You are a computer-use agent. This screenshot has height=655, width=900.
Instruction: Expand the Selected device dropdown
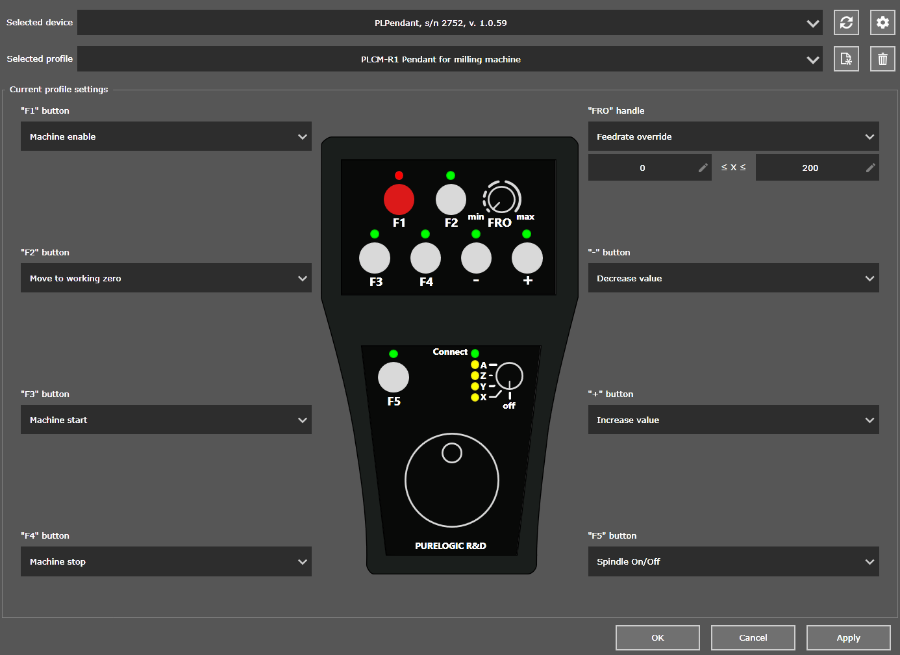(x=449, y=23)
